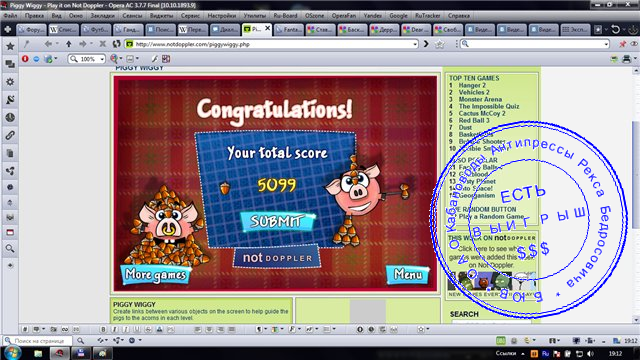
Task: Switch to the Fanta... tab
Action: point(289,29)
